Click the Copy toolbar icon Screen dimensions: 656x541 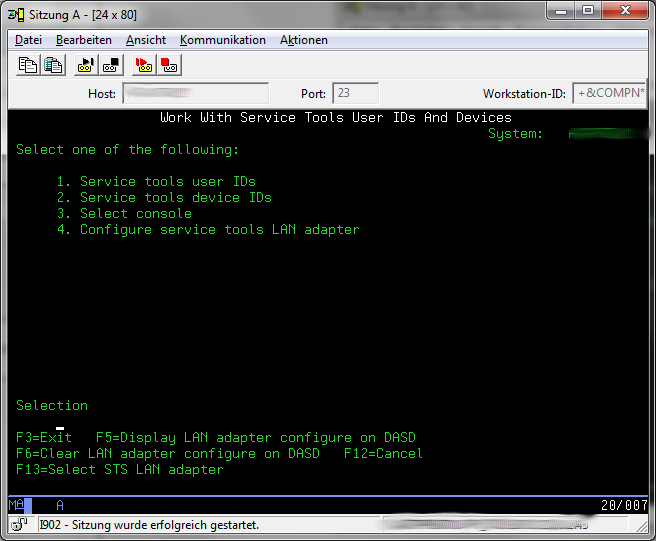click(28, 65)
